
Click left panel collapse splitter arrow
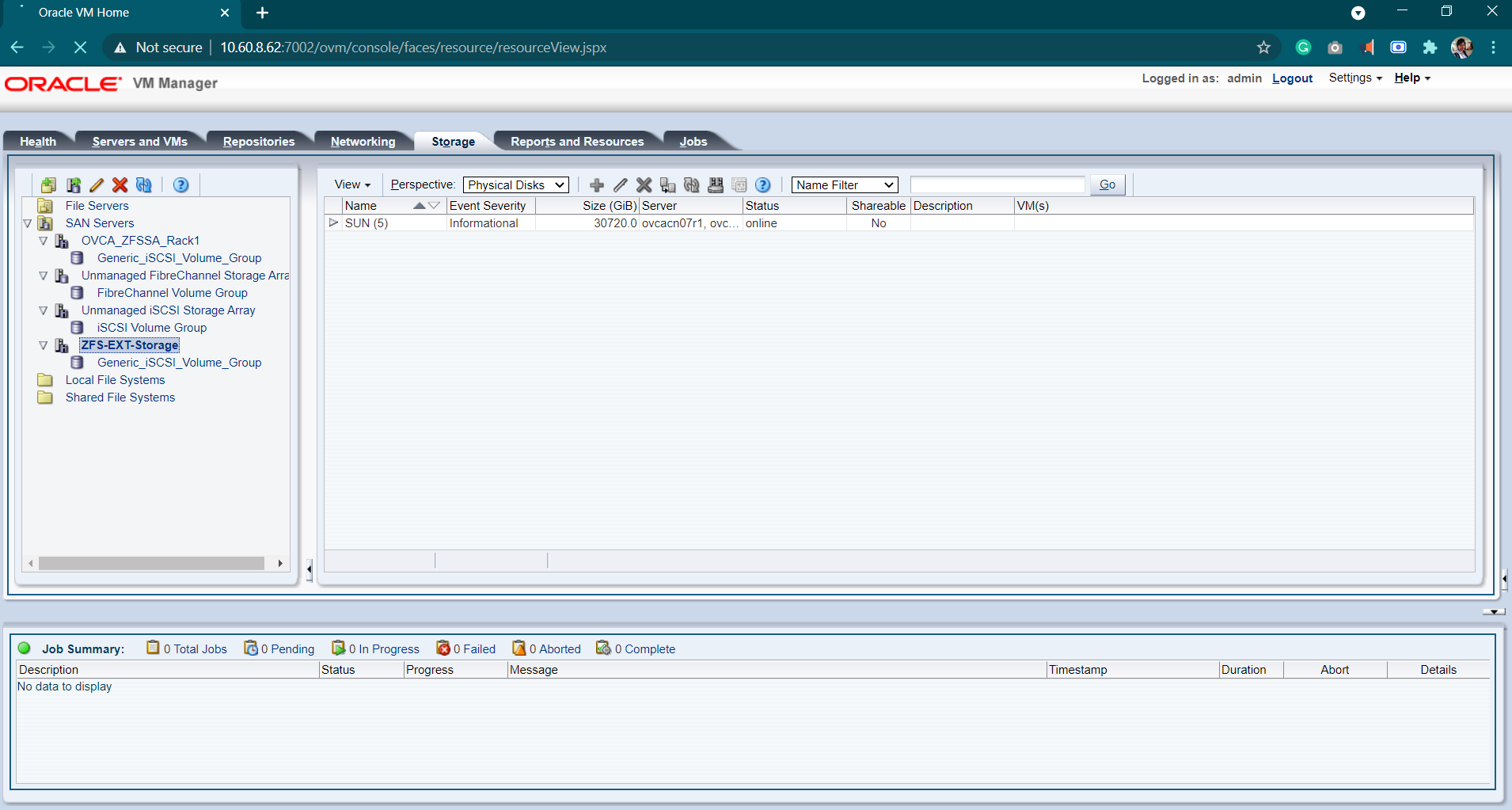click(x=309, y=569)
